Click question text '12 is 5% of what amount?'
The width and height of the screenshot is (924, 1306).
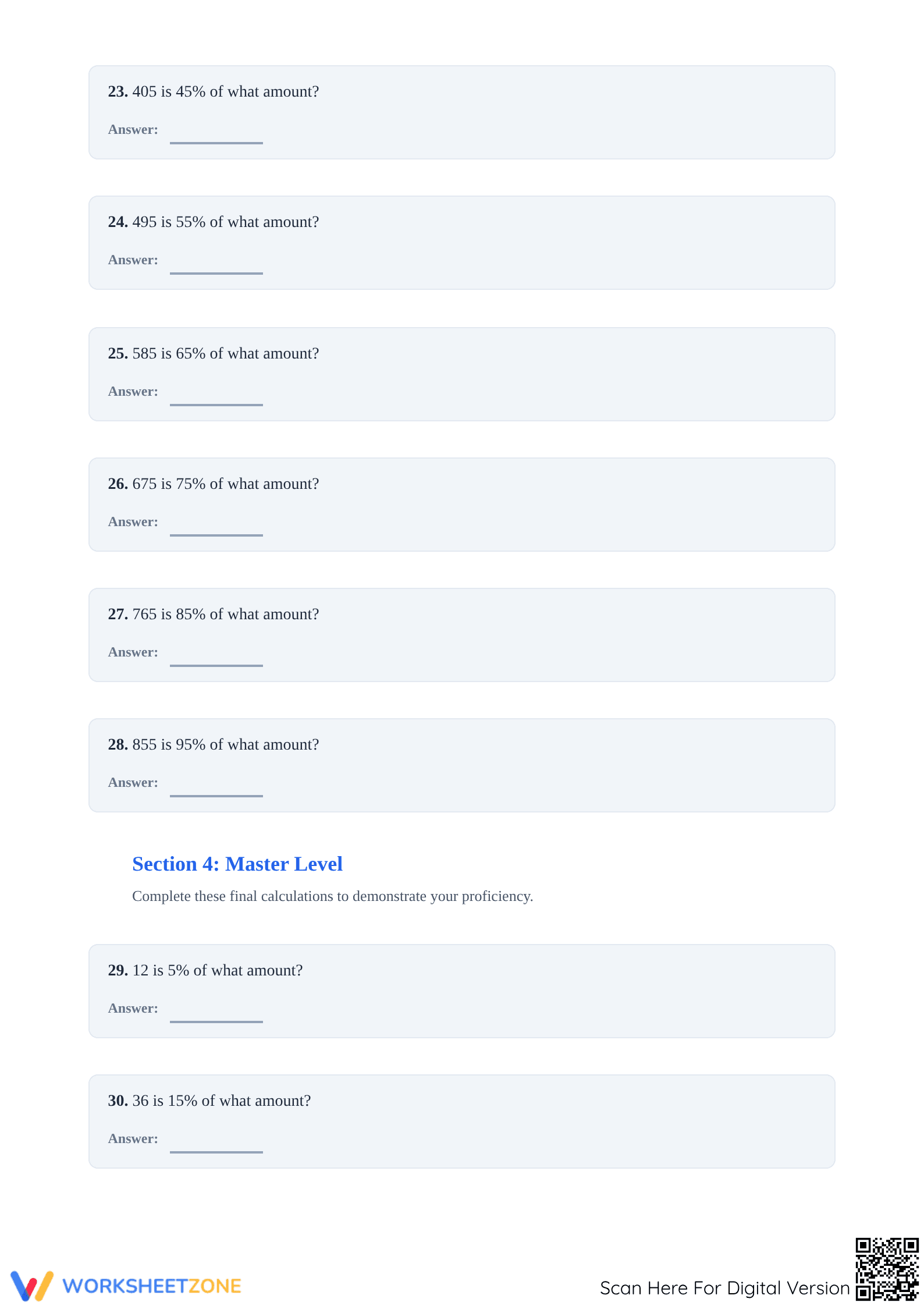click(x=218, y=970)
